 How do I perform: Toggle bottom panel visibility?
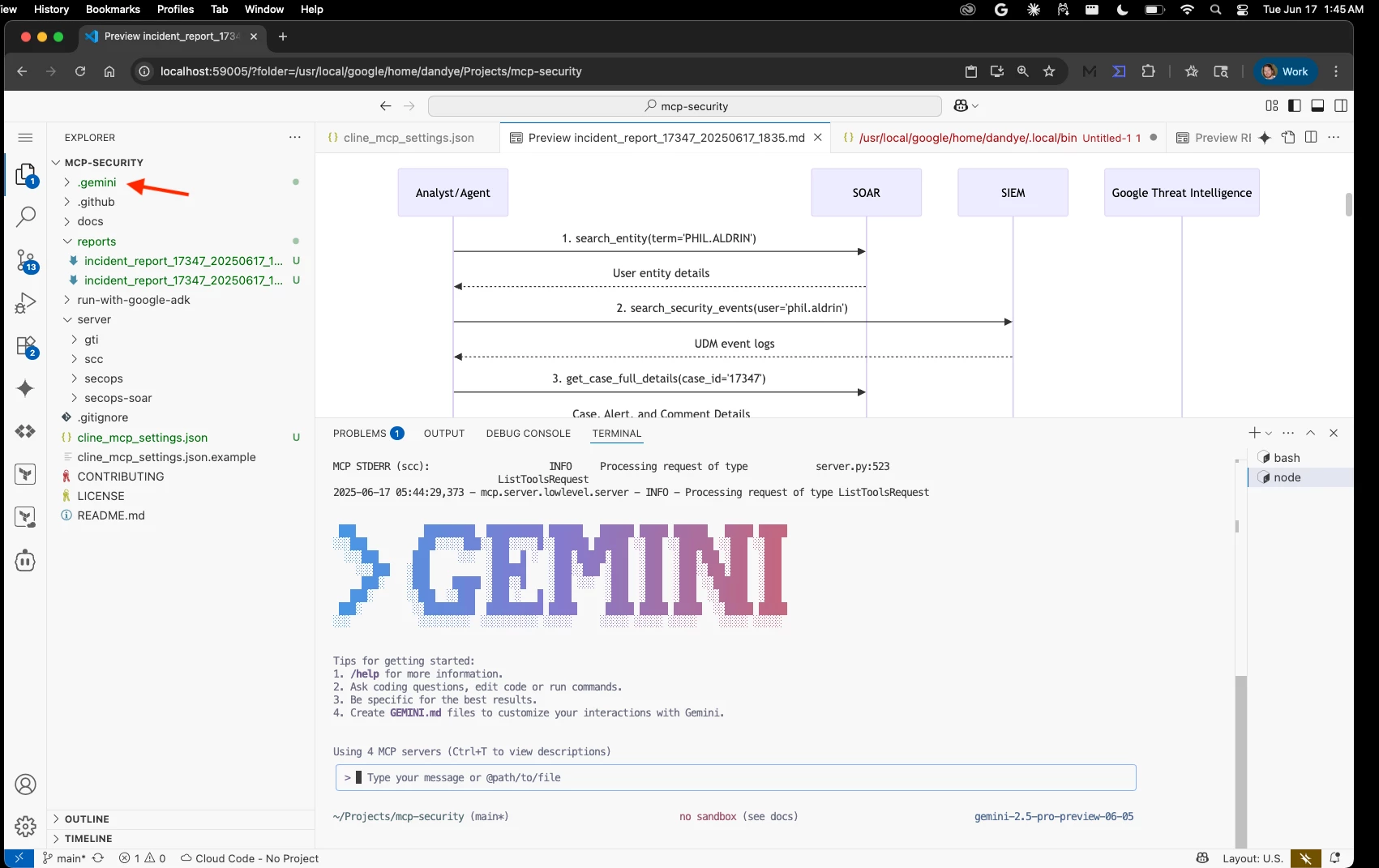coord(1317,106)
